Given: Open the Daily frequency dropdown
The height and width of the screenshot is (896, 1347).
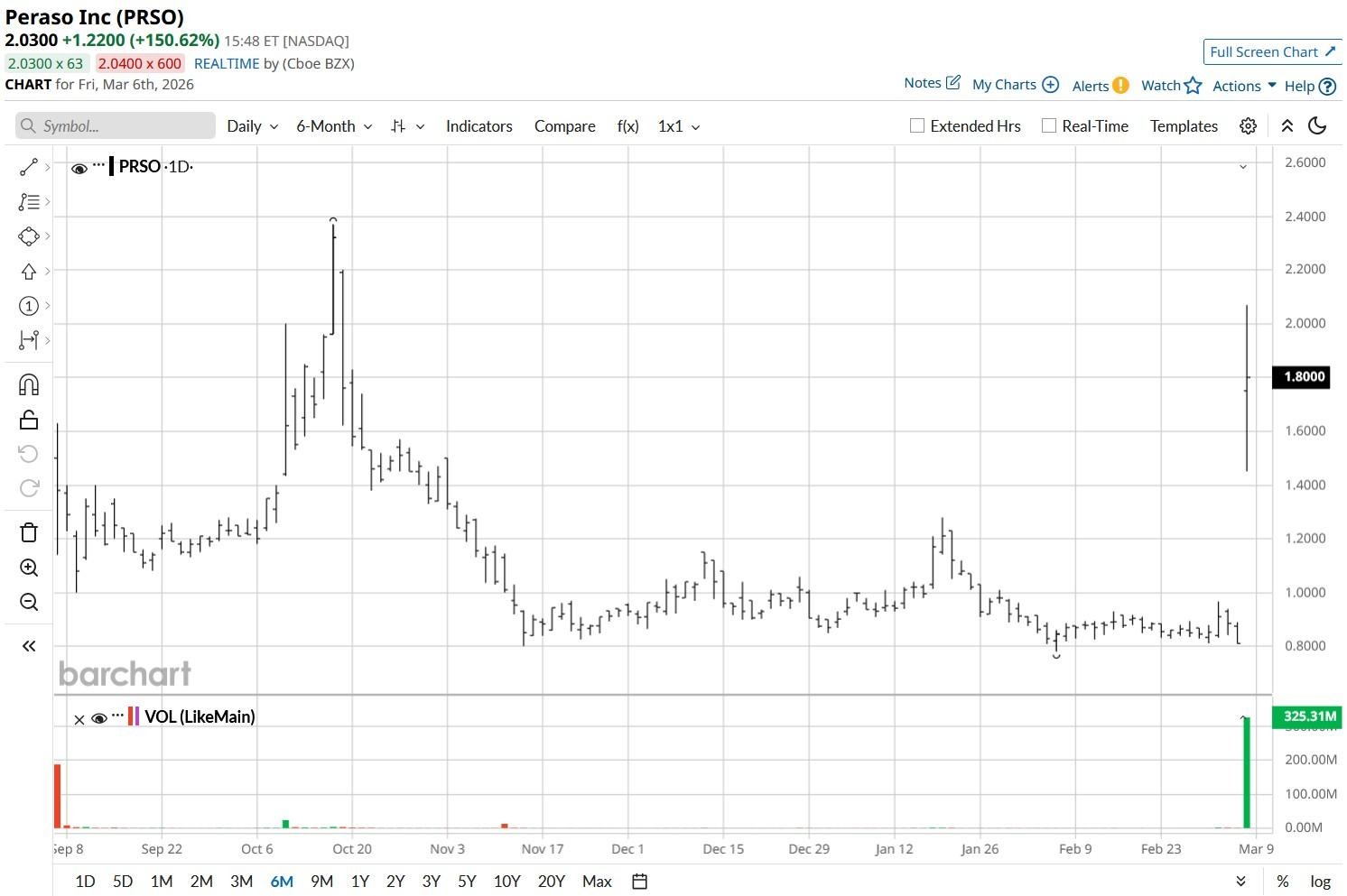Looking at the screenshot, I should (252, 126).
